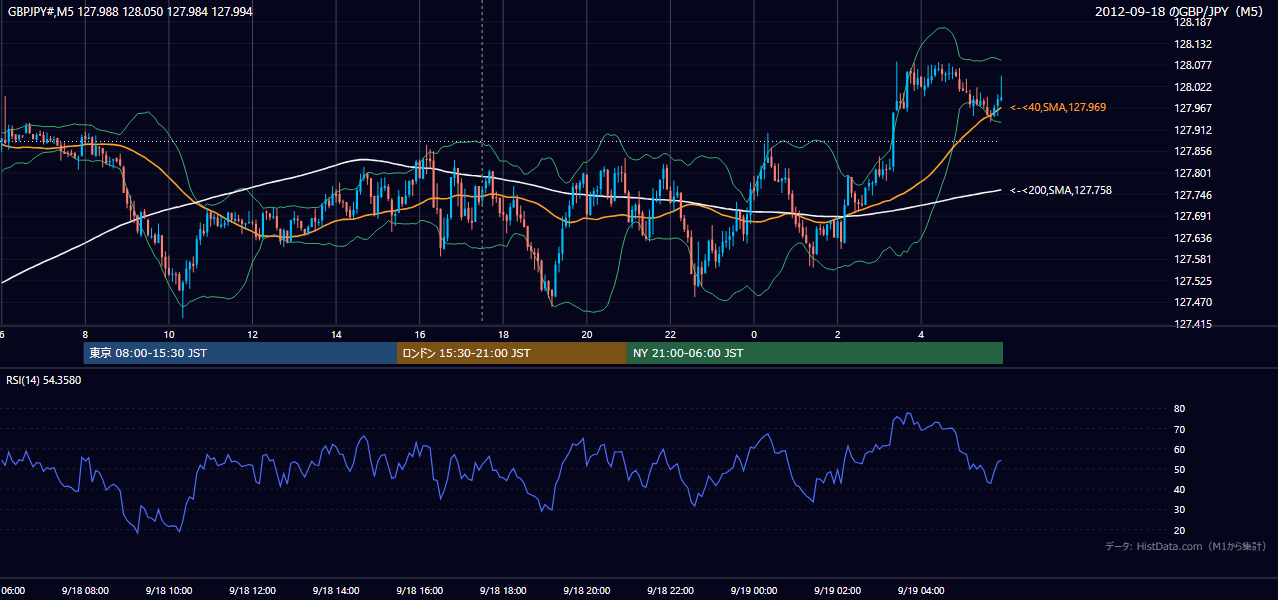Click the 2012-09-18 GBP/JPY (M5) chart title

click(x=1181, y=11)
